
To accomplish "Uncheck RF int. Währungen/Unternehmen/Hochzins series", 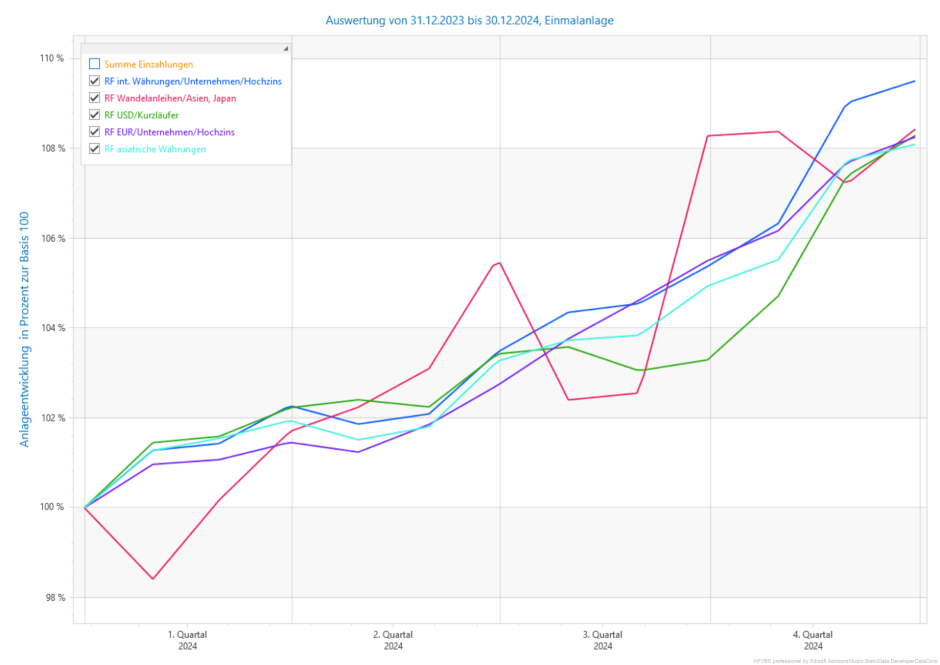I will pyautogui.click(x=95, y=81).
